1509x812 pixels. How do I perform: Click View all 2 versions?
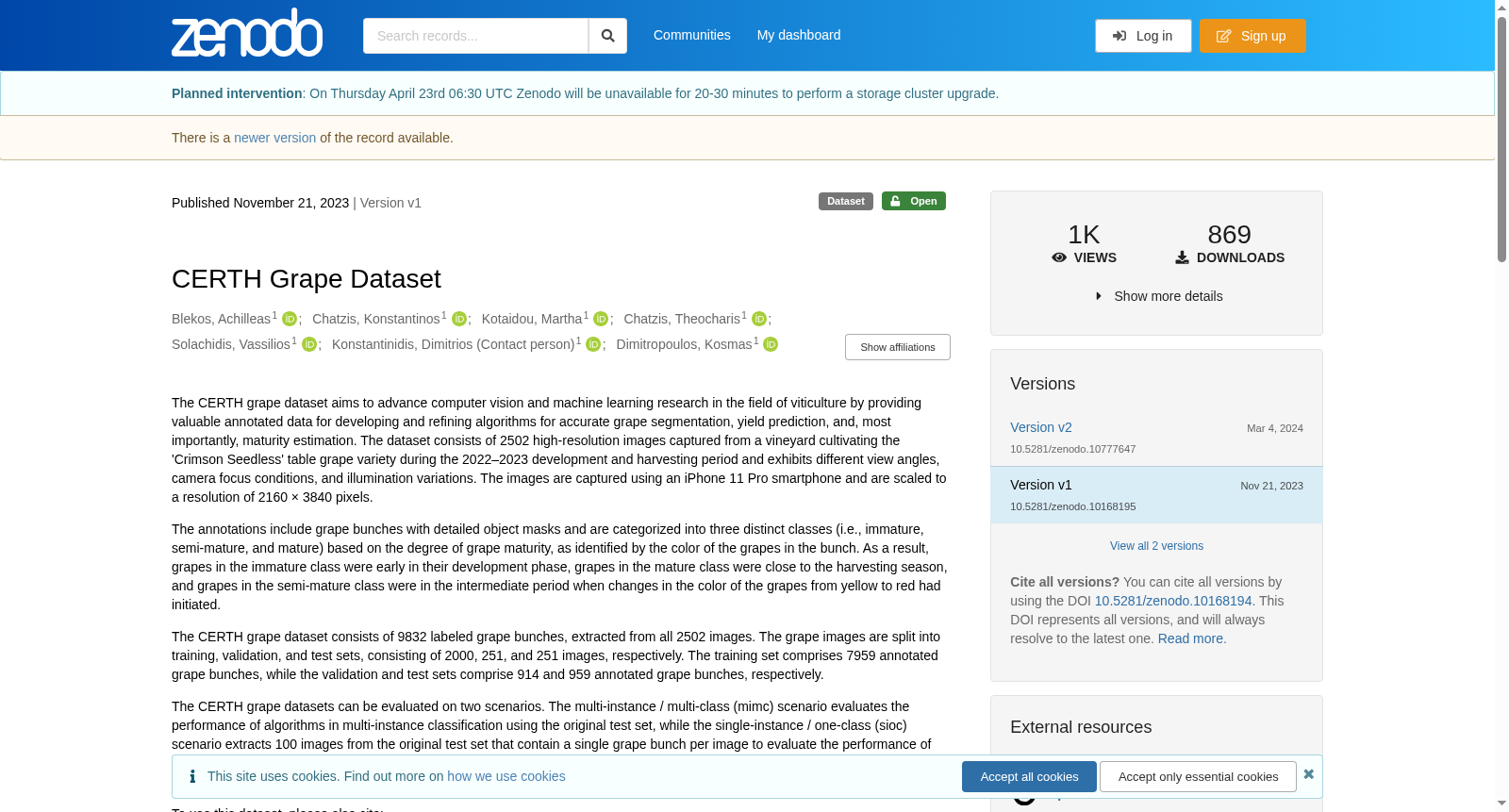[1156, 546]
